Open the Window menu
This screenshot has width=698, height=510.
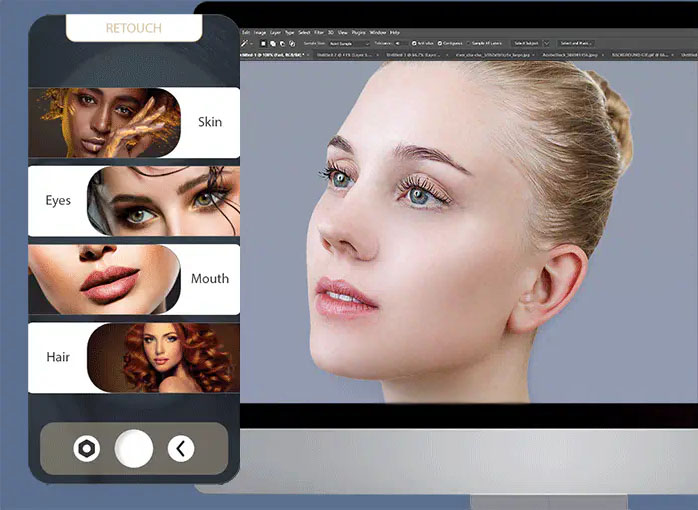[378, 32]
